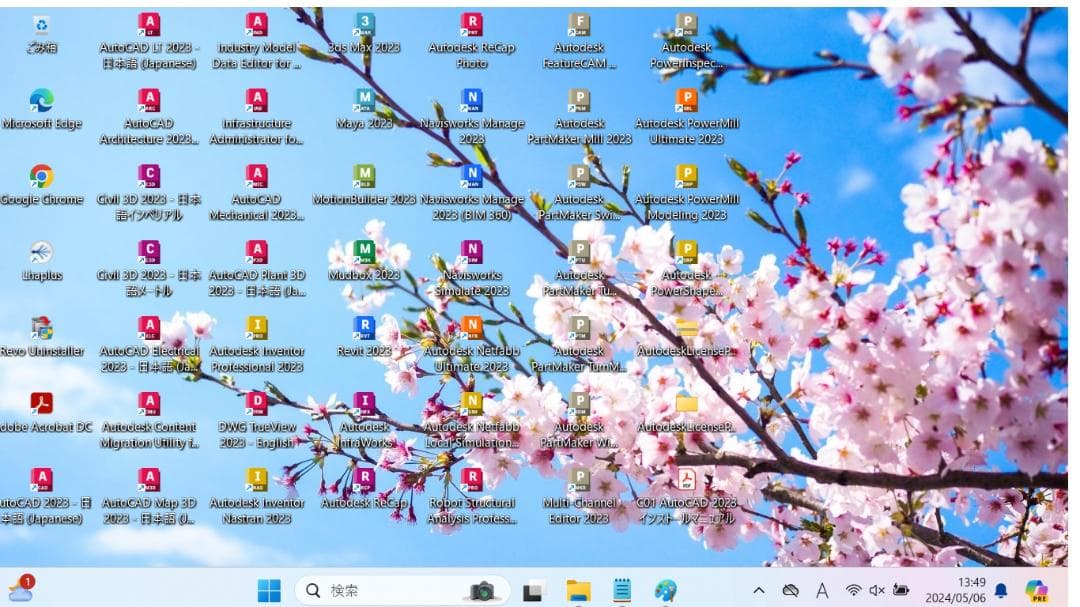Screen dimensions: 1080x607
Task: Open the Windows Start menu
Action: pyautogui.click(x=270, y=590)
